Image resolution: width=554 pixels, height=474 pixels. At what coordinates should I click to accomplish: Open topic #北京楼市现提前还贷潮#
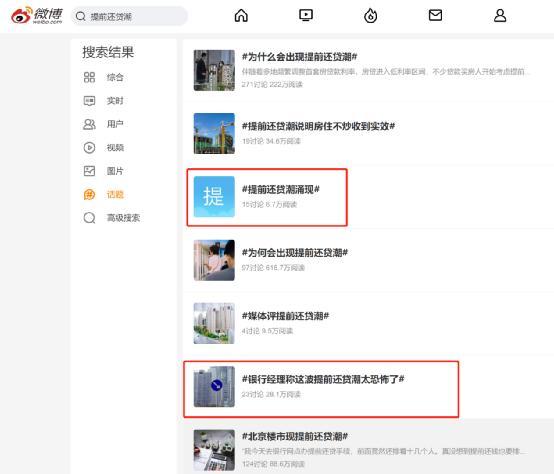[295, 436]
